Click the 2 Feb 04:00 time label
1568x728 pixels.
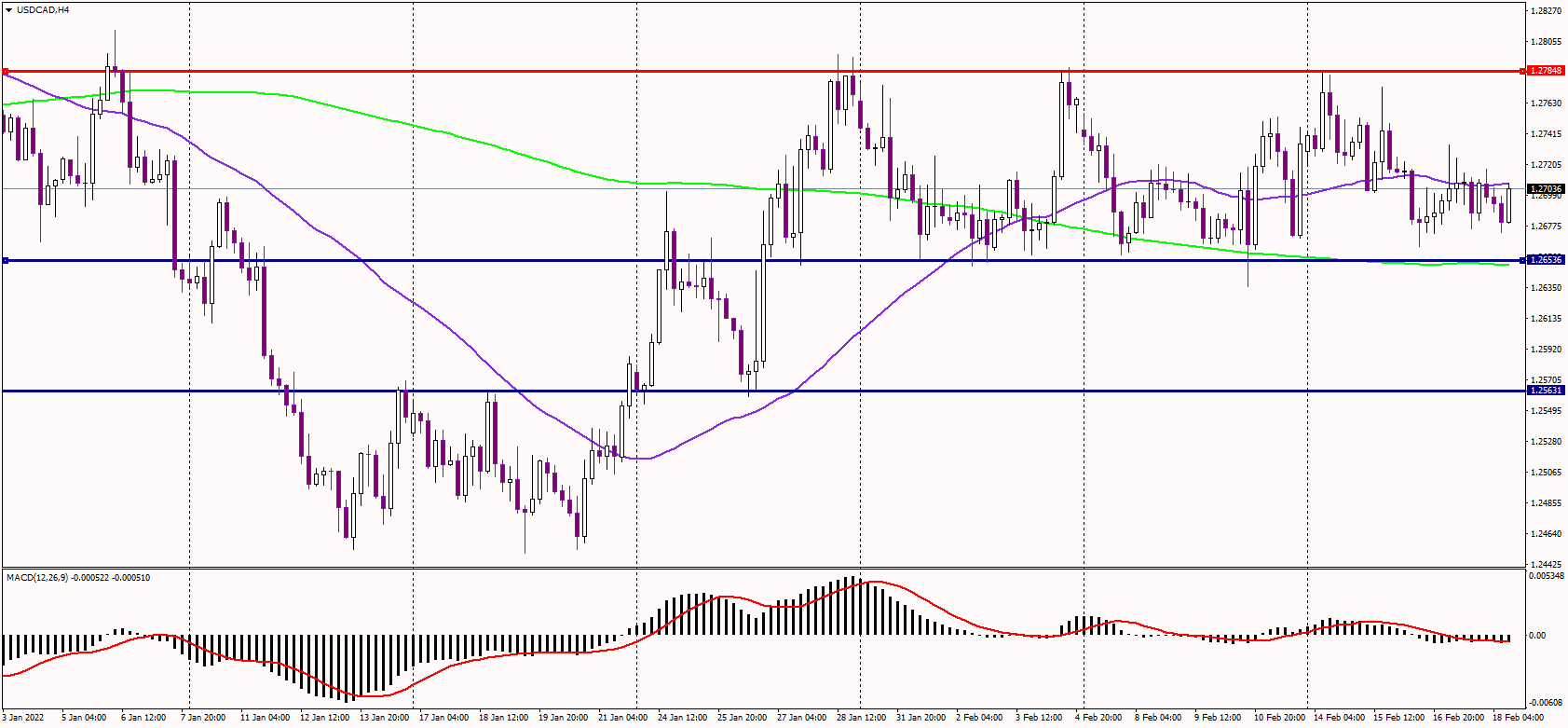[979, 718]
